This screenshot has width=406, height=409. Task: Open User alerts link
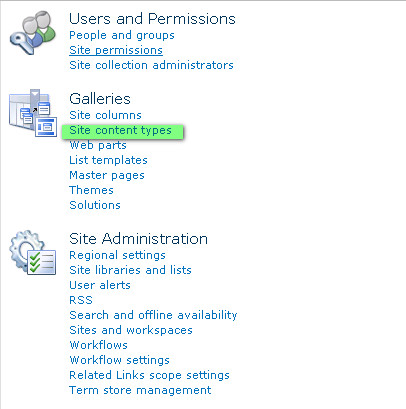[x=100, y=285]
